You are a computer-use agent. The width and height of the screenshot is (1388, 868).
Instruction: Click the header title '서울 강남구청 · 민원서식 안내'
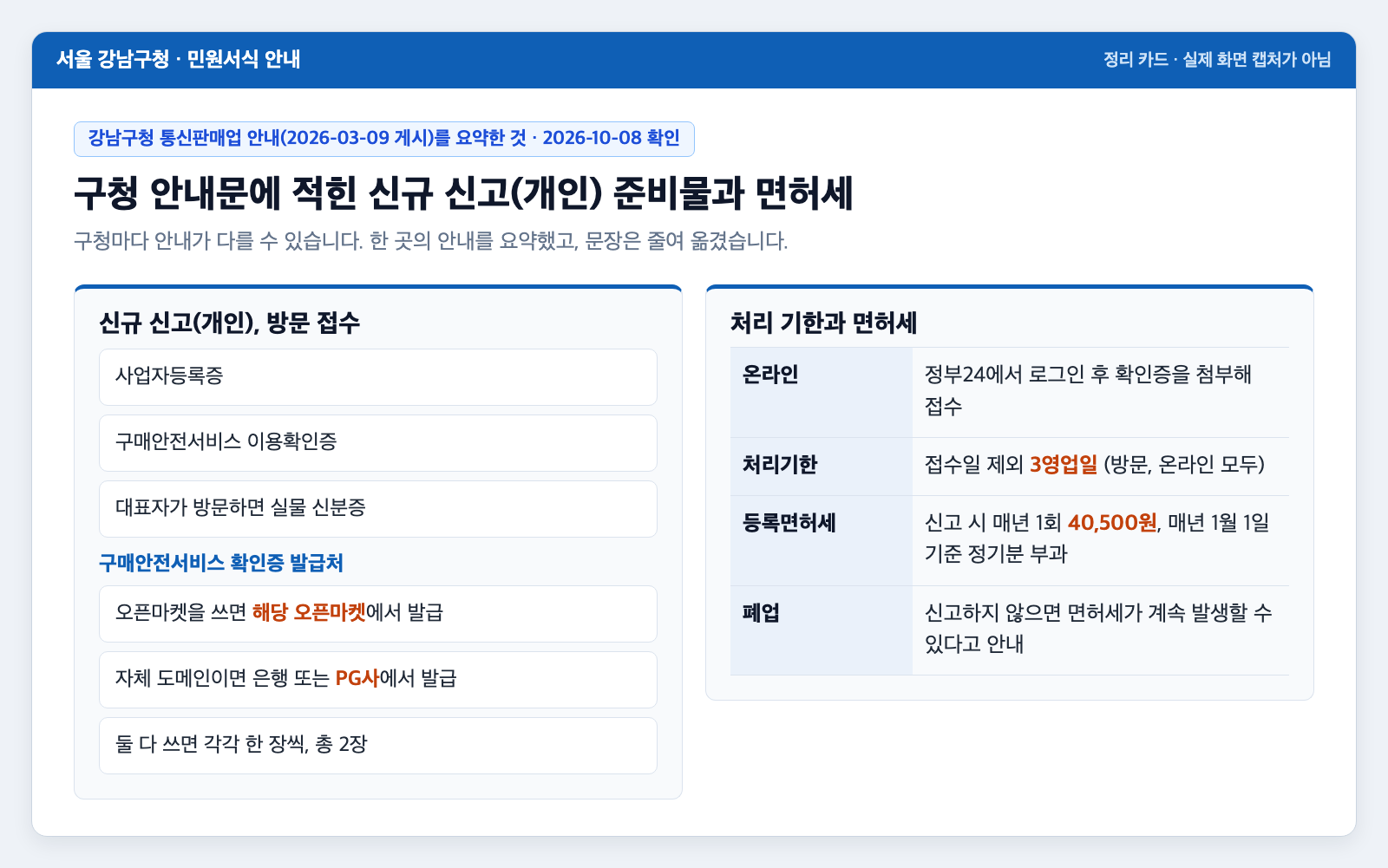(x=179, y=60)
